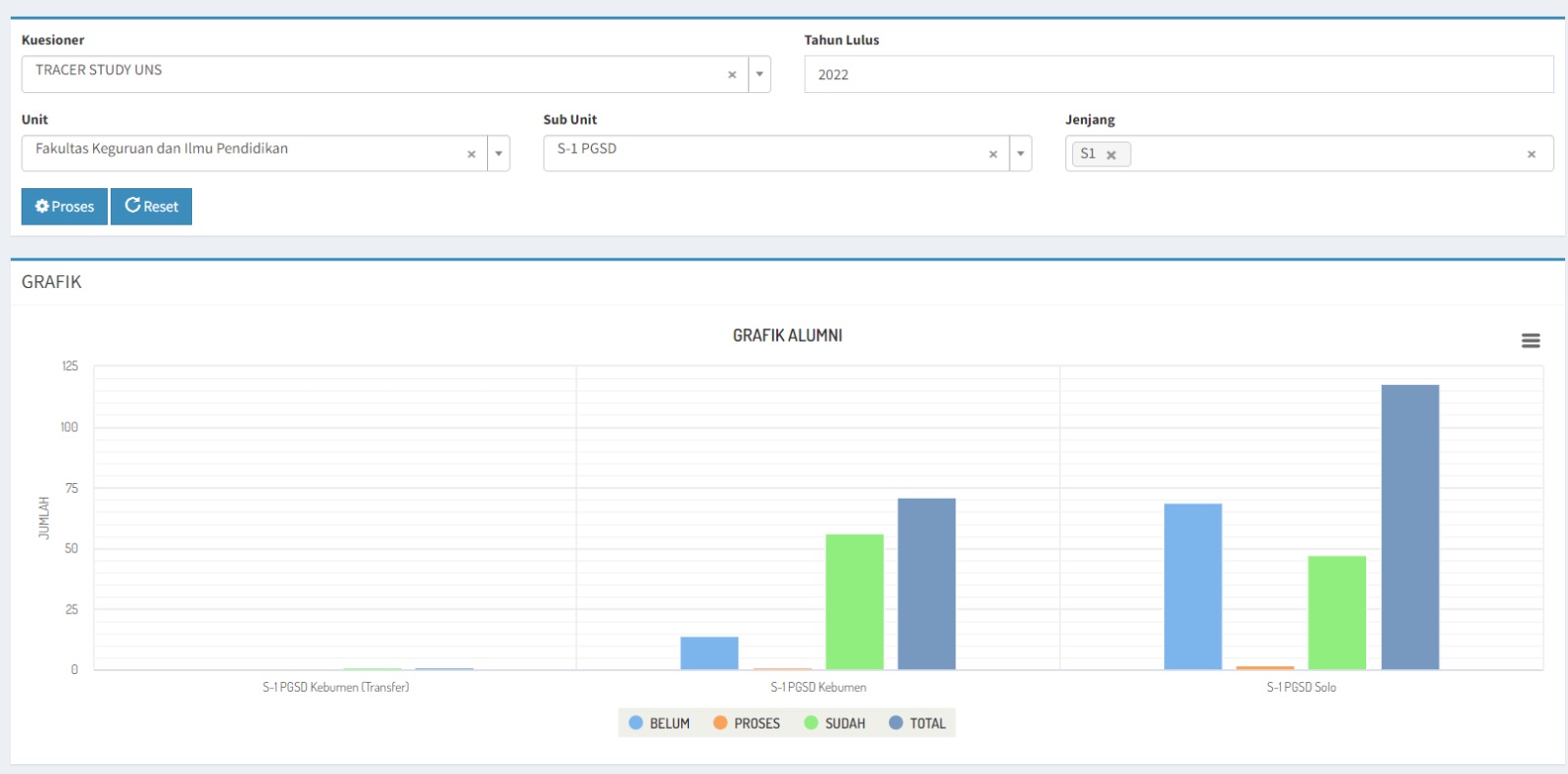1568x774 pixels.
Task: Clear the S-1 PGSD sub unit selection
Action: (993, 154)
